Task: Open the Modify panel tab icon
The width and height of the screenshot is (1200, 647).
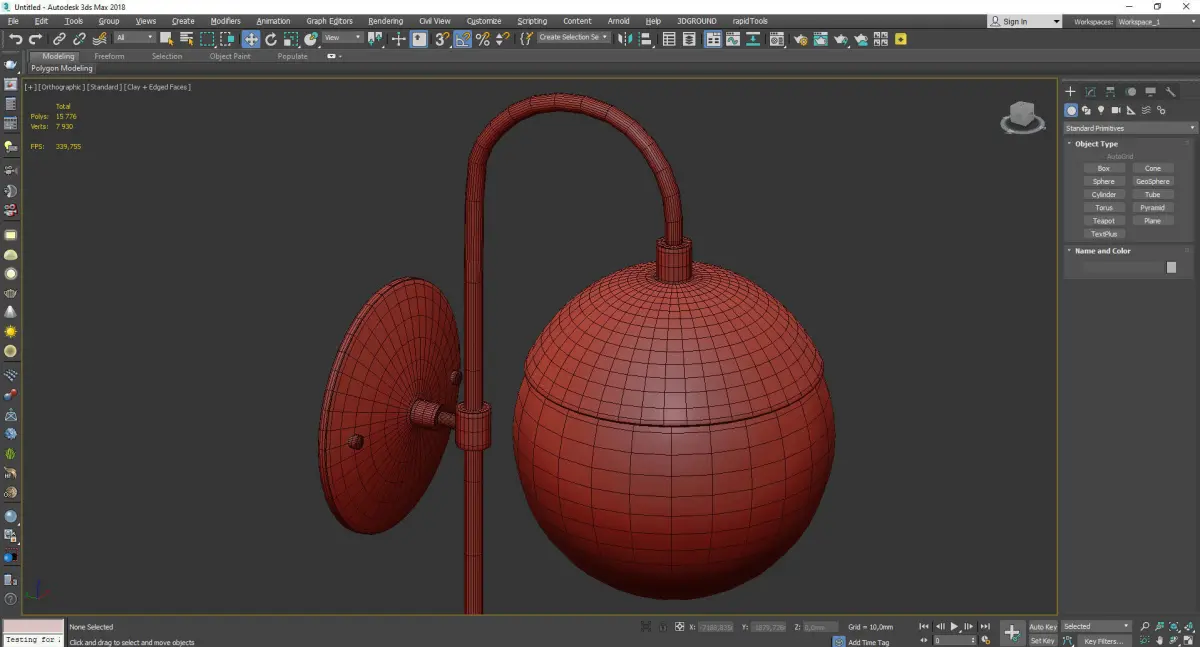Action: pyautogui.click(x=1091, y=92)
